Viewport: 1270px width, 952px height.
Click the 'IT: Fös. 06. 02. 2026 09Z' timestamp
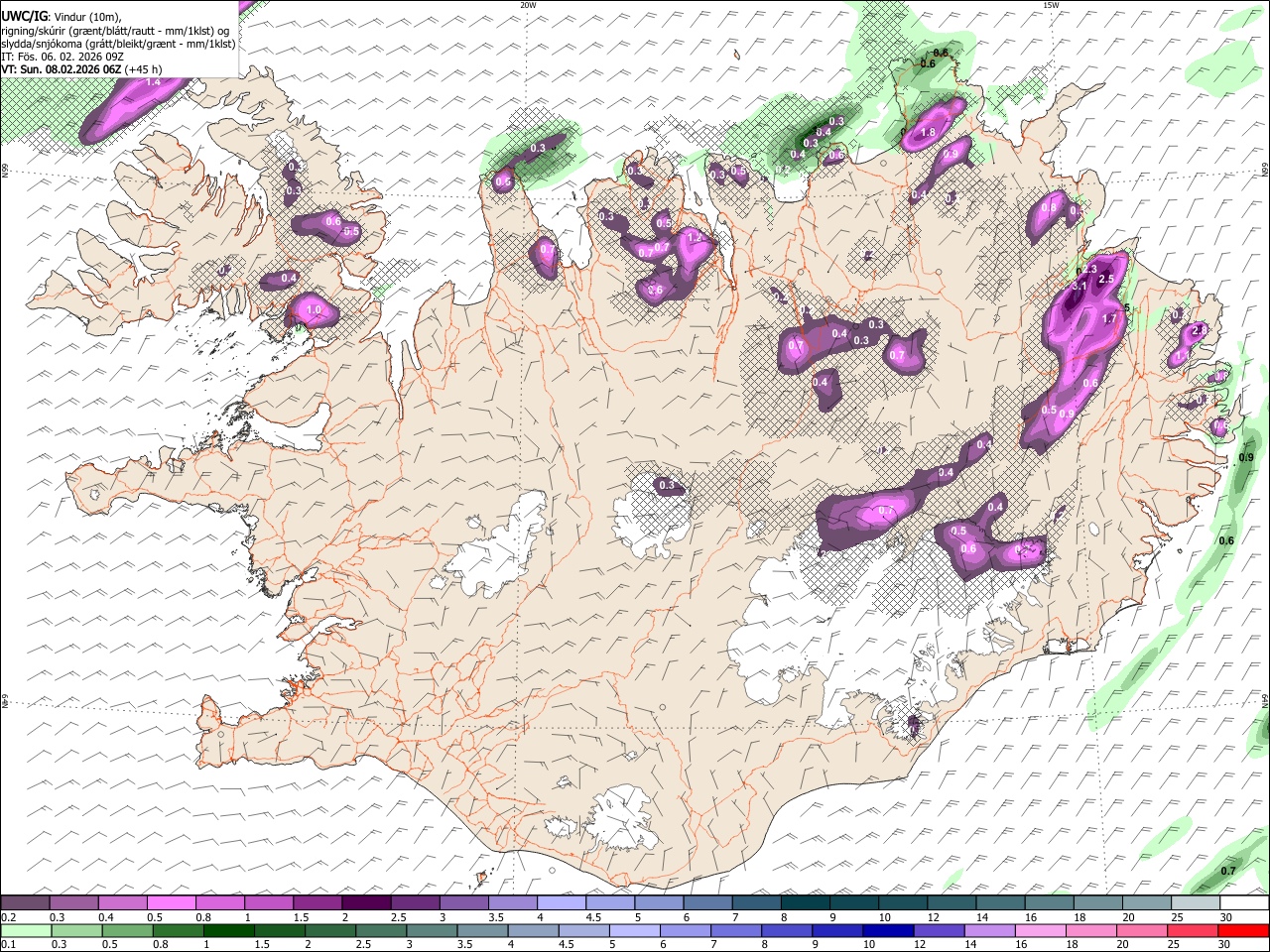pos(63,57)
